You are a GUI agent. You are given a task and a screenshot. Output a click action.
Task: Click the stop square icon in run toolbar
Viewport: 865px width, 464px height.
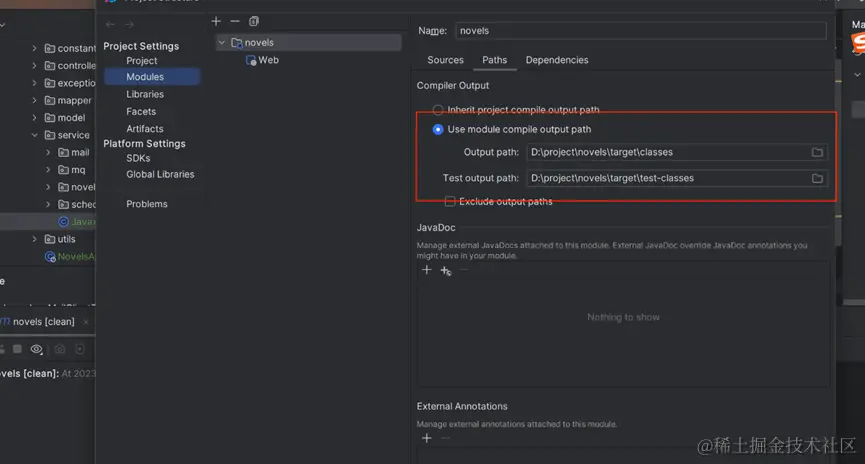(17, 349)
